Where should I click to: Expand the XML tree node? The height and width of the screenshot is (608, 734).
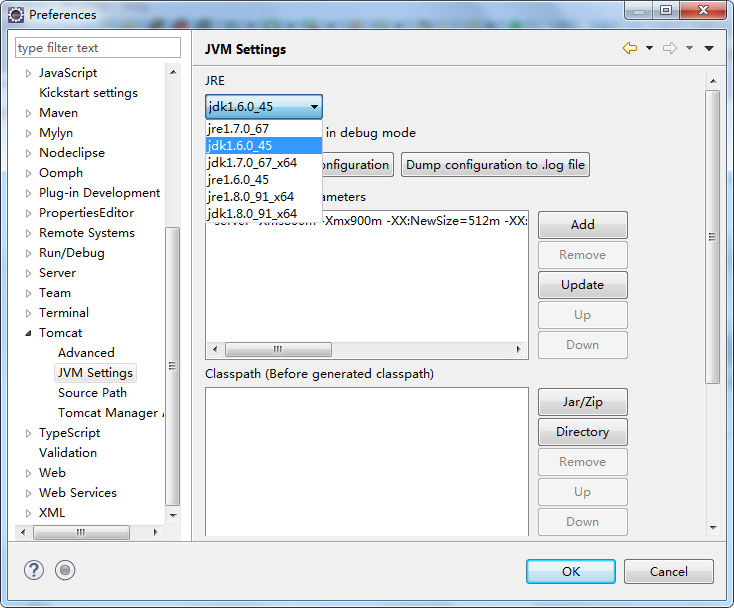pos(29,513)
